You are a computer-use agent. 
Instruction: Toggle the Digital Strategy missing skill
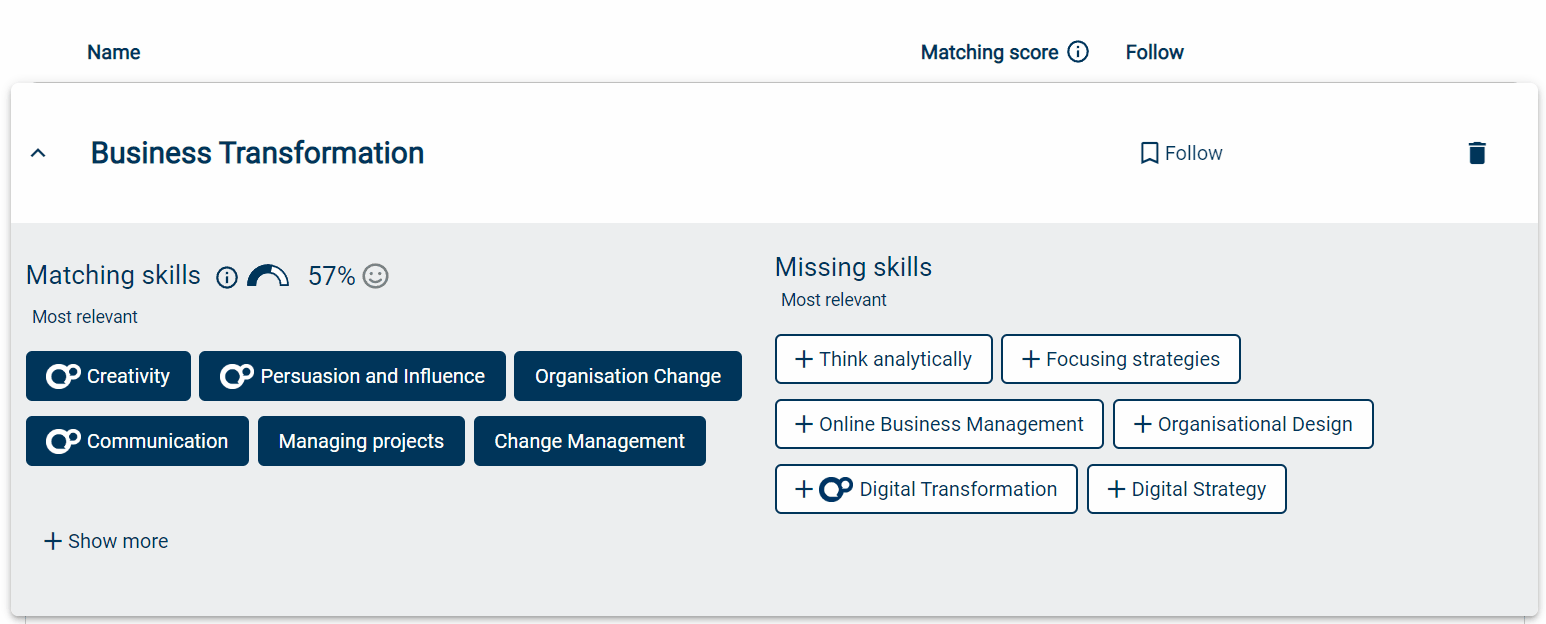pos(1186,489)
